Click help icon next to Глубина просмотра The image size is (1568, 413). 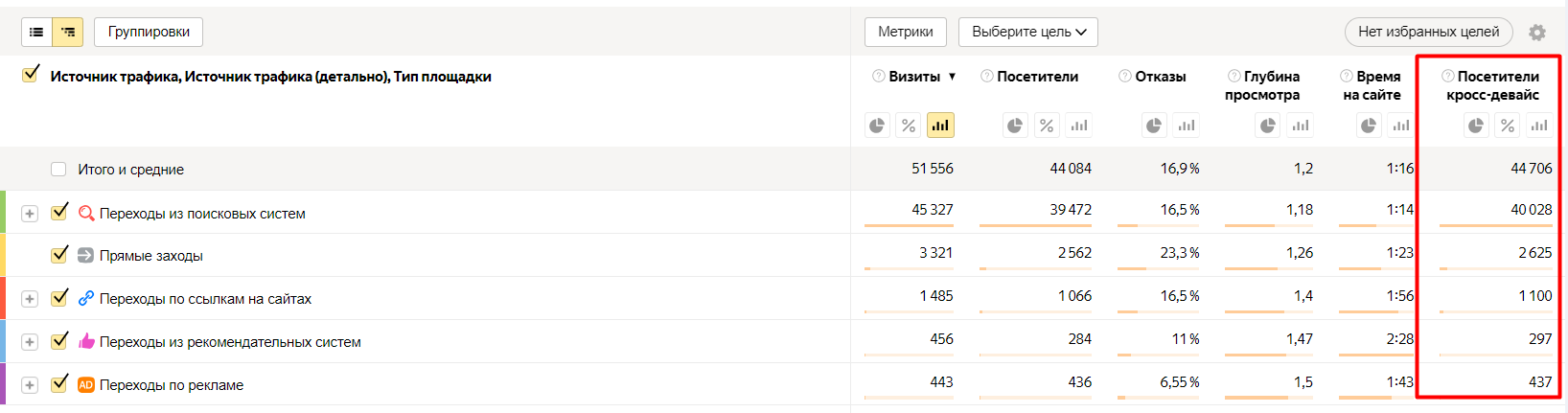tap(1234, 76)
